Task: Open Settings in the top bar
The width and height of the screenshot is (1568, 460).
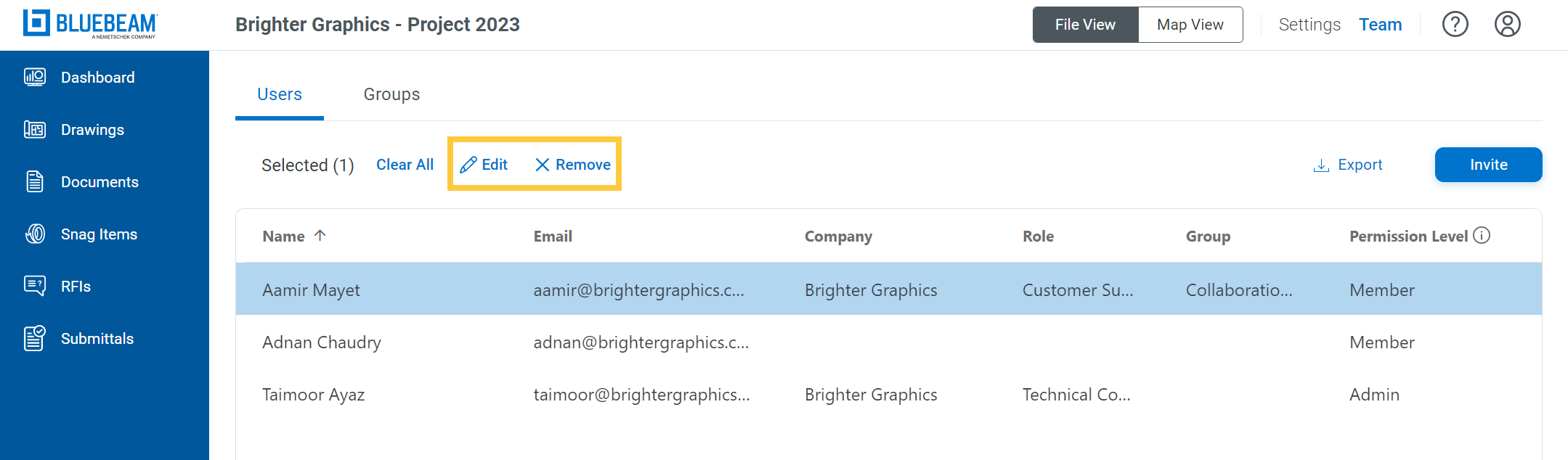Action: pyautogui.click(x=1309, y=25)
